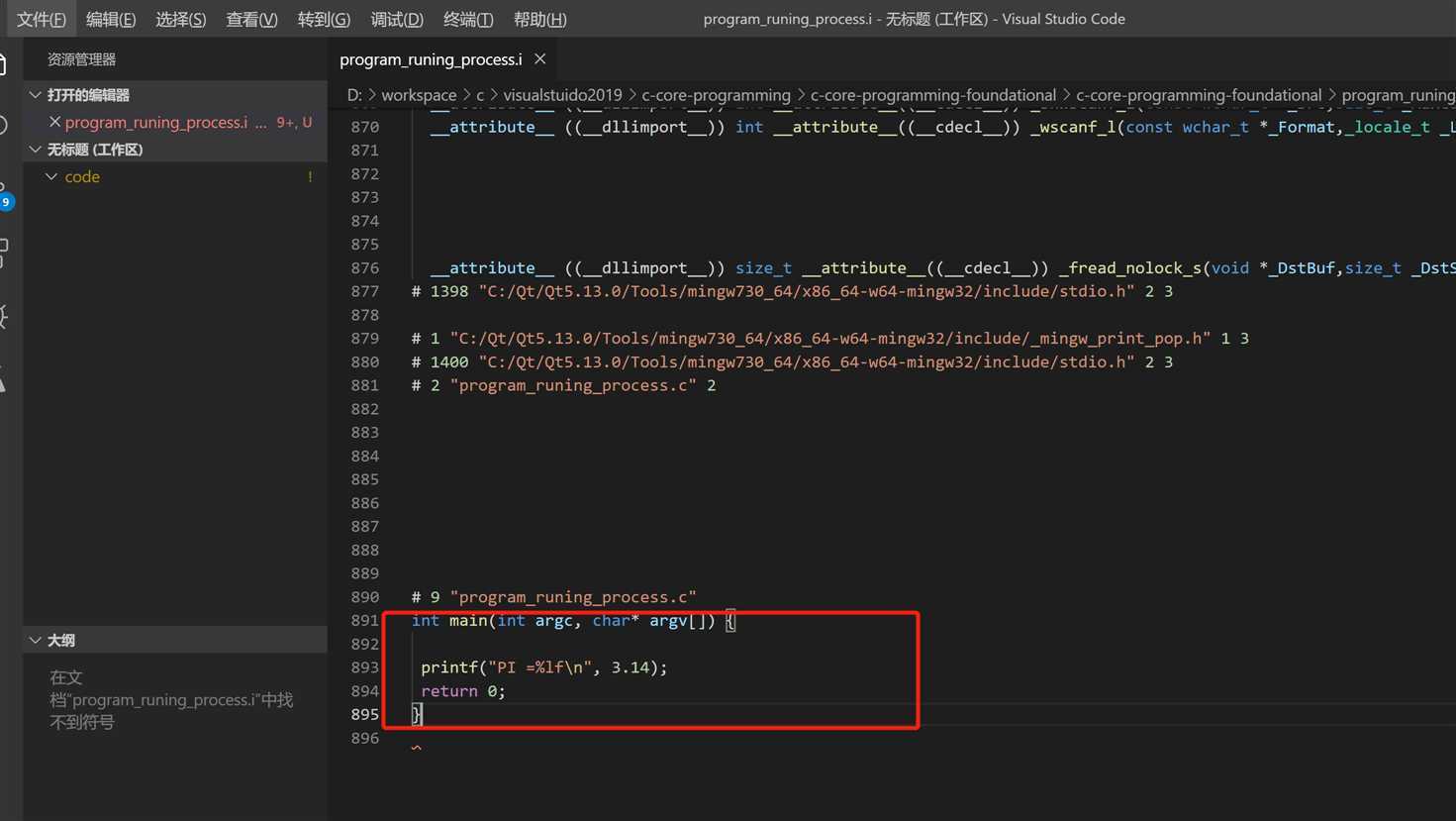
Task: Open the 查看(V) menu
Action: point(251,19)
